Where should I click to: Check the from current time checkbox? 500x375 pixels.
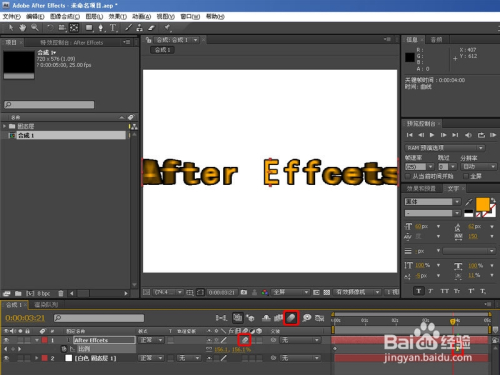tap(408, 176)
